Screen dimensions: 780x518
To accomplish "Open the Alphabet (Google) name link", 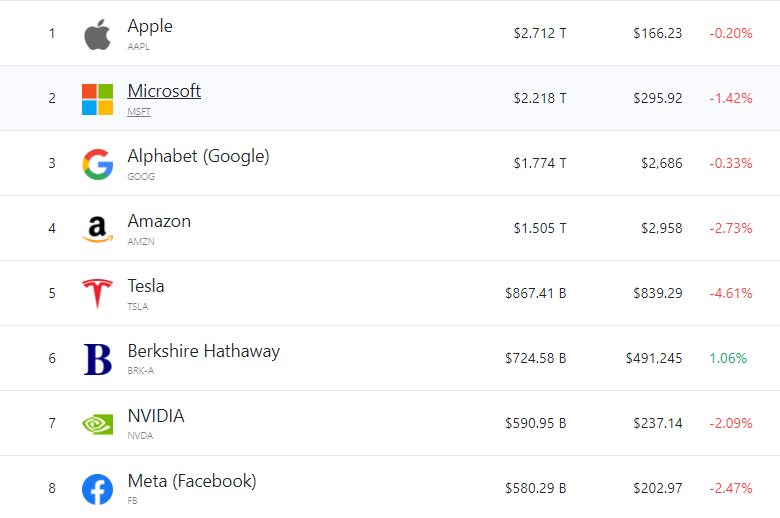I will (198, 156).
